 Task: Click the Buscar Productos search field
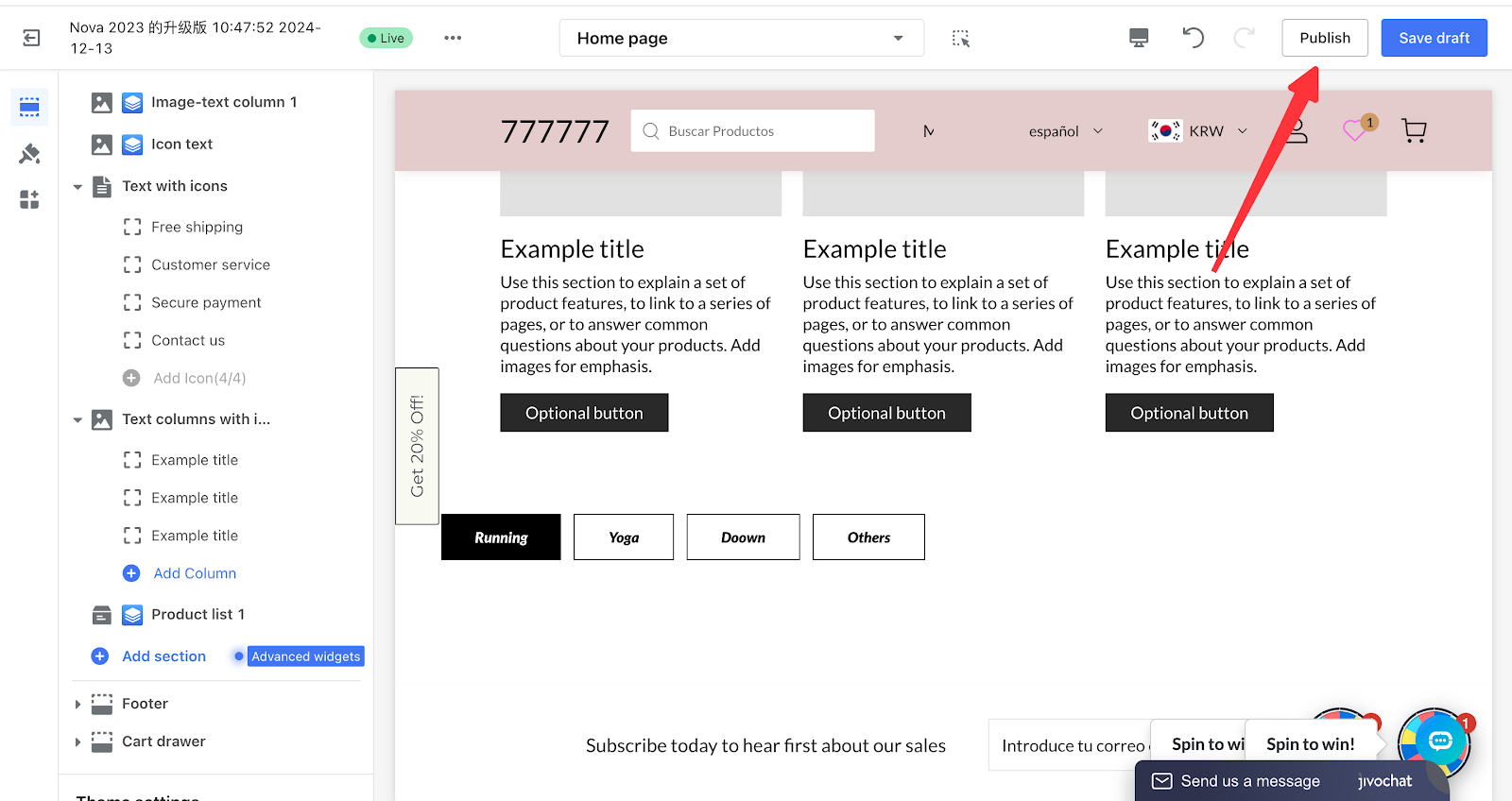[x=752, y=131]
